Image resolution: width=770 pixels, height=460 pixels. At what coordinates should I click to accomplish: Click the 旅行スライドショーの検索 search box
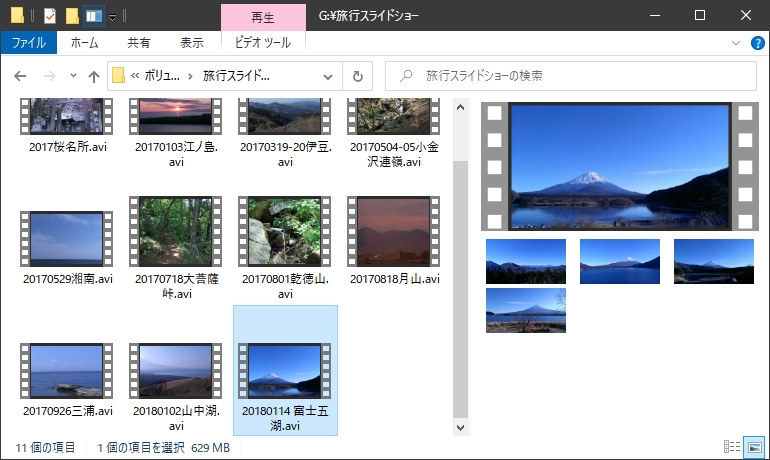pos(571,76)
